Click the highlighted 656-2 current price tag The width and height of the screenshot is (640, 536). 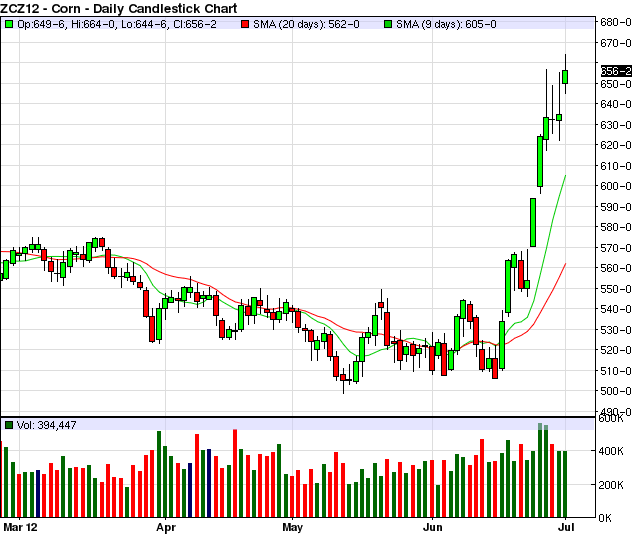pyautogui.click(x=616, y=71)
